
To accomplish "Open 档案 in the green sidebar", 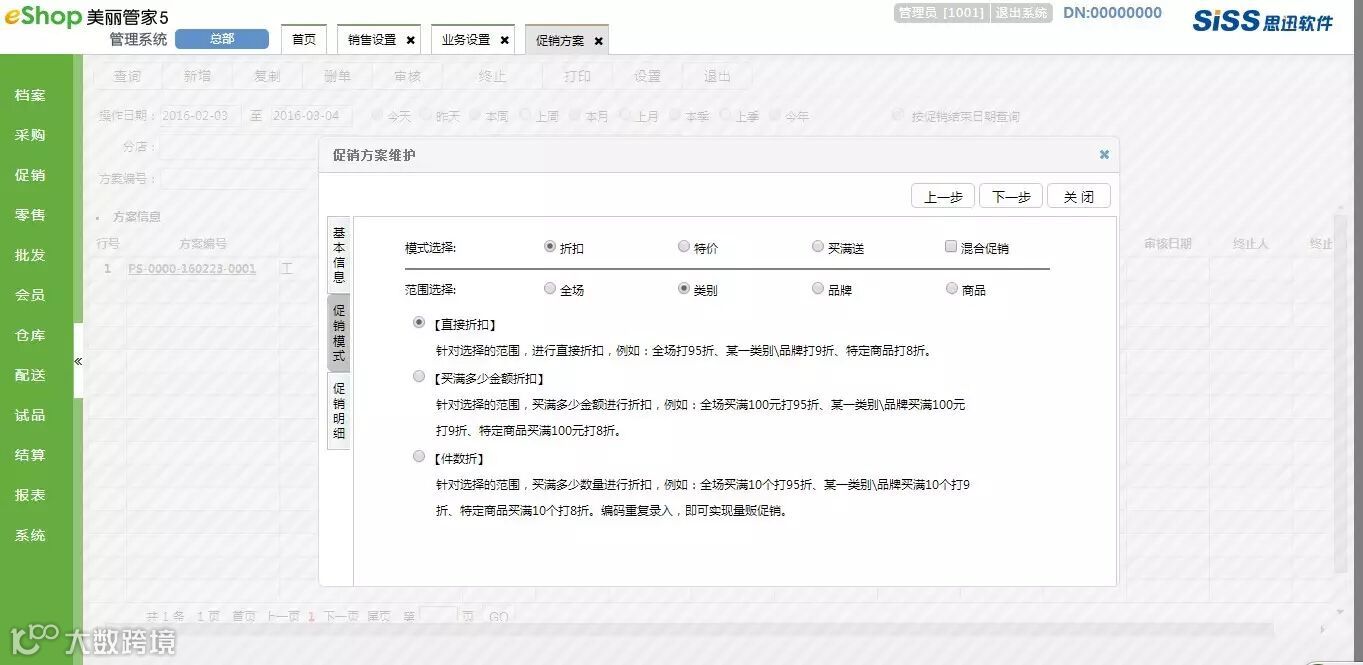I will point(30,95).
